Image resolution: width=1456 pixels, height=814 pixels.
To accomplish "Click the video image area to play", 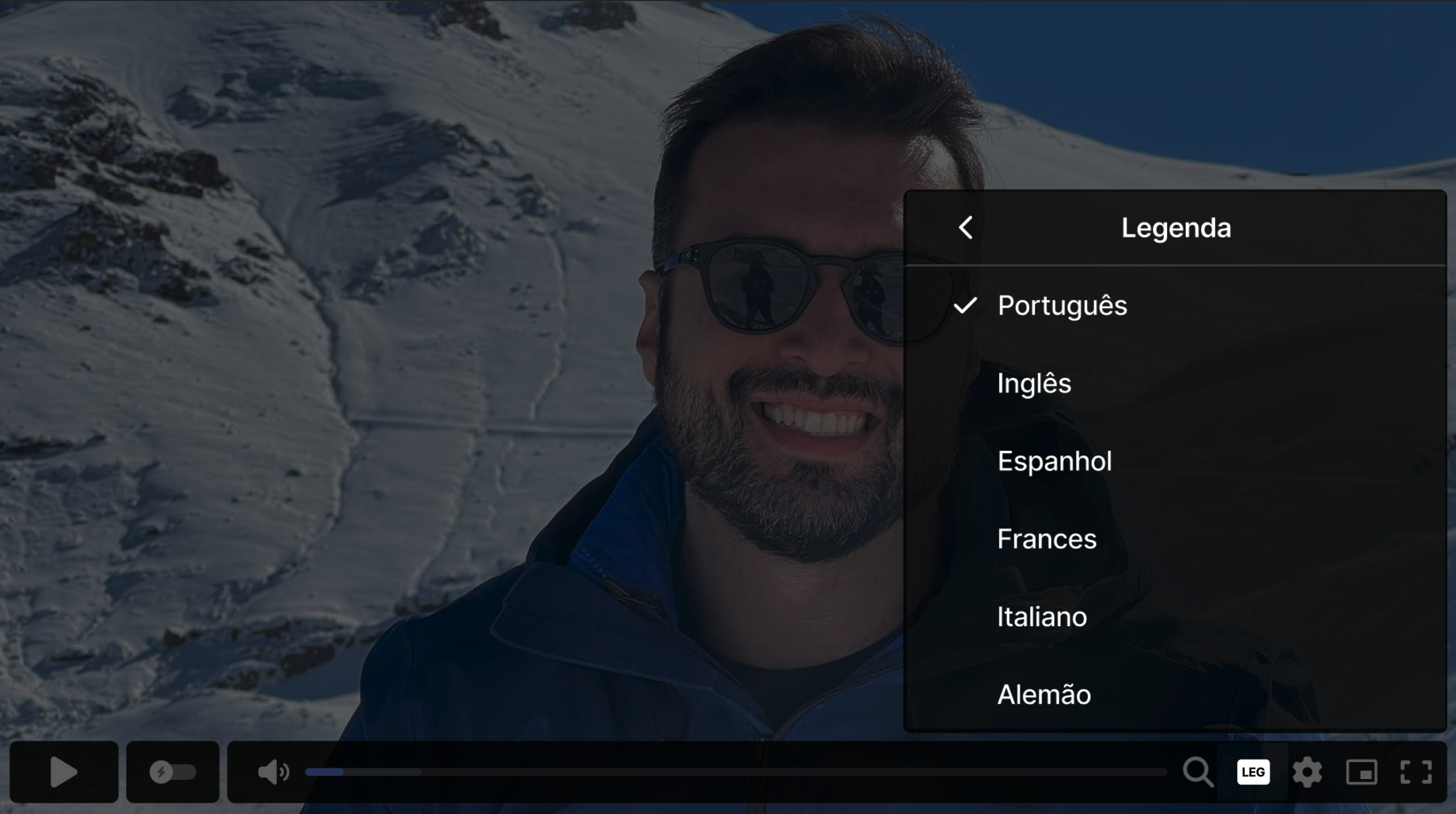I will coord(452,367).
